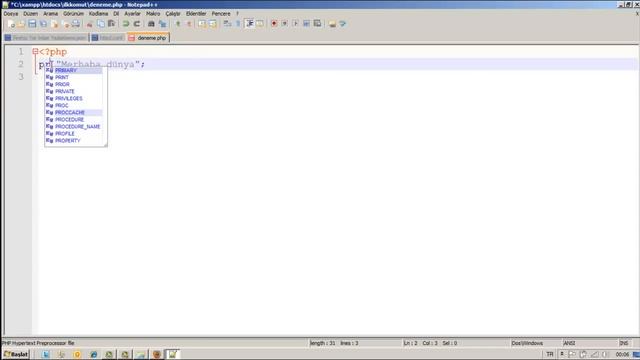The height and width of the screenshot is (360, 640).
Task: Create a new file with the New toolbar icon
Action: pos(11,24)
